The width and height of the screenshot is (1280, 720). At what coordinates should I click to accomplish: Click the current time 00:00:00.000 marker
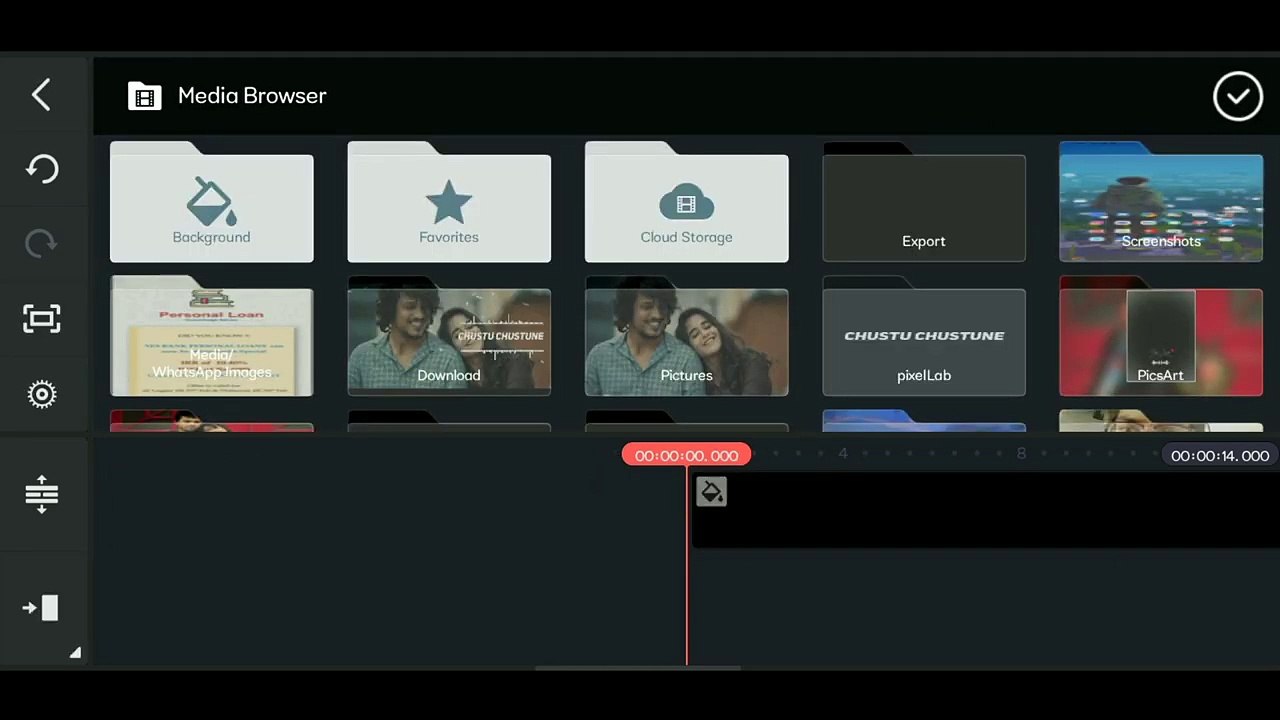pos(686,455)
